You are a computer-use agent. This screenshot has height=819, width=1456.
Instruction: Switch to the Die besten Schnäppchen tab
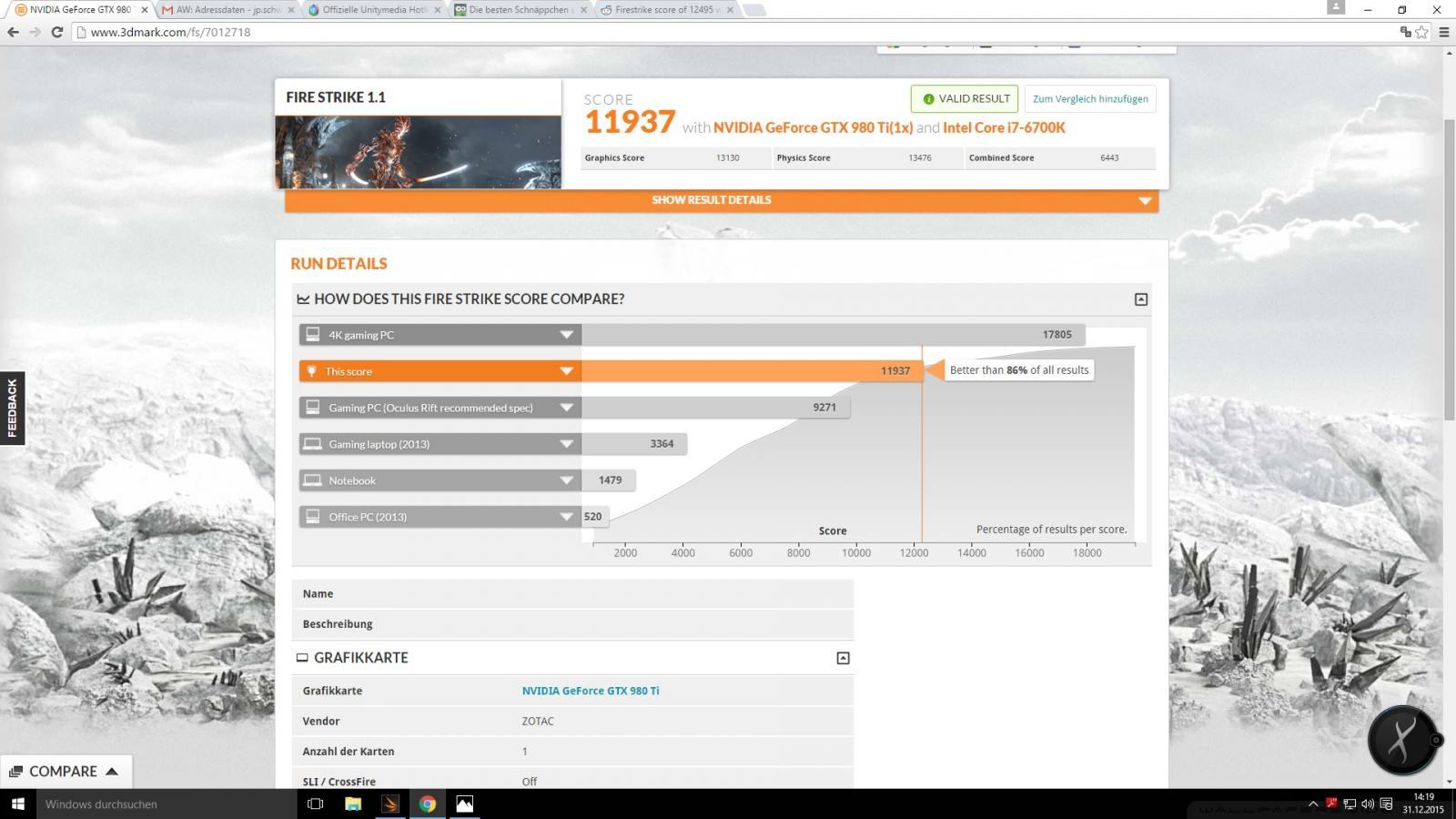pyautogui.click(x=521, y=10)
